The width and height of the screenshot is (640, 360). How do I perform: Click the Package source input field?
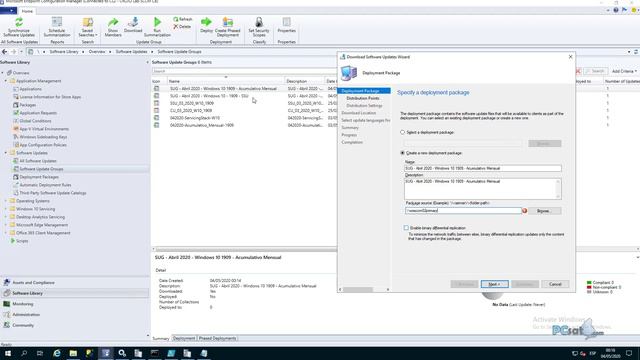463,211
